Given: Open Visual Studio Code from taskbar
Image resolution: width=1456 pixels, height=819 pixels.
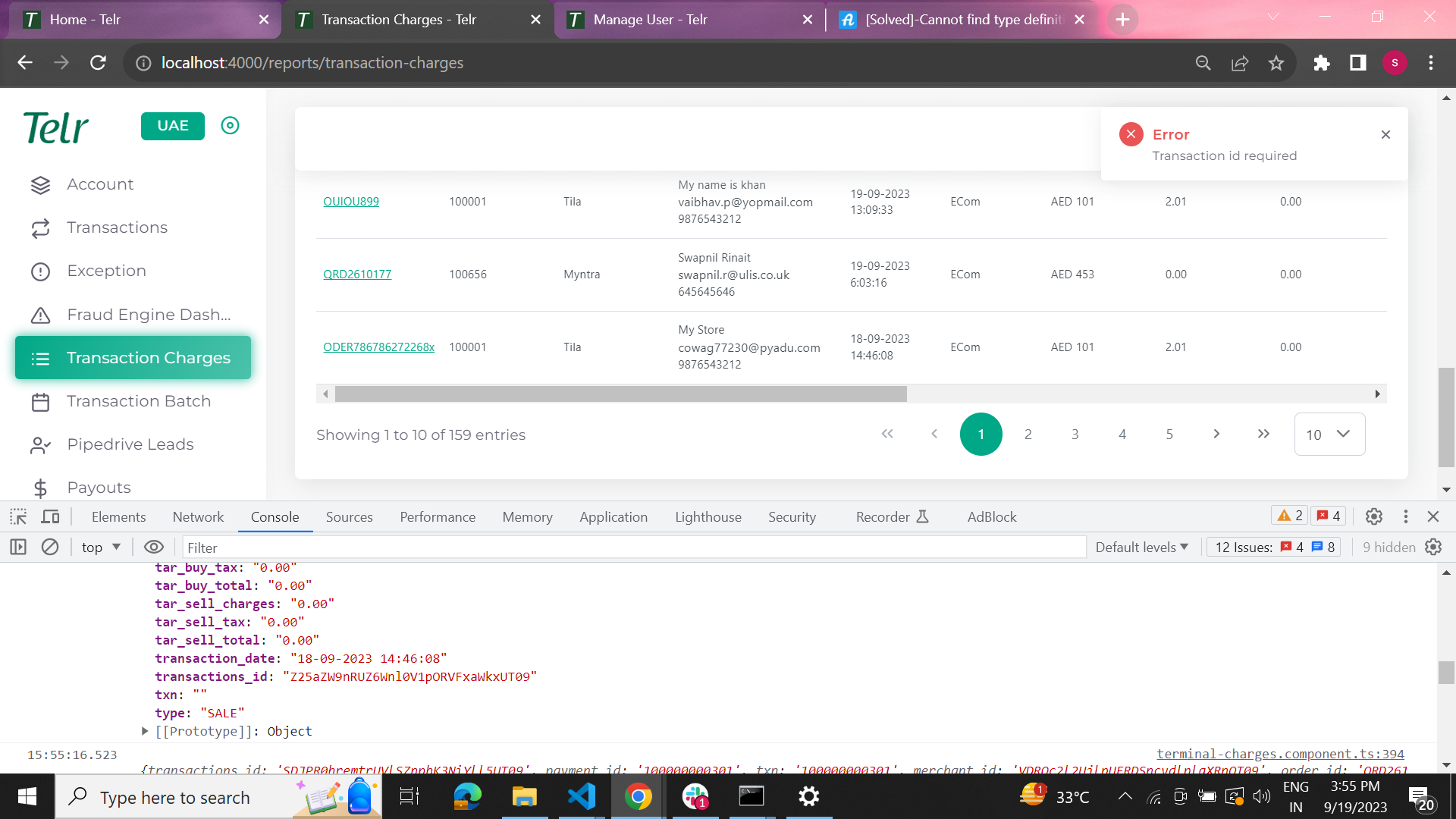Looking at the screenshot, I should pos(582,796).
